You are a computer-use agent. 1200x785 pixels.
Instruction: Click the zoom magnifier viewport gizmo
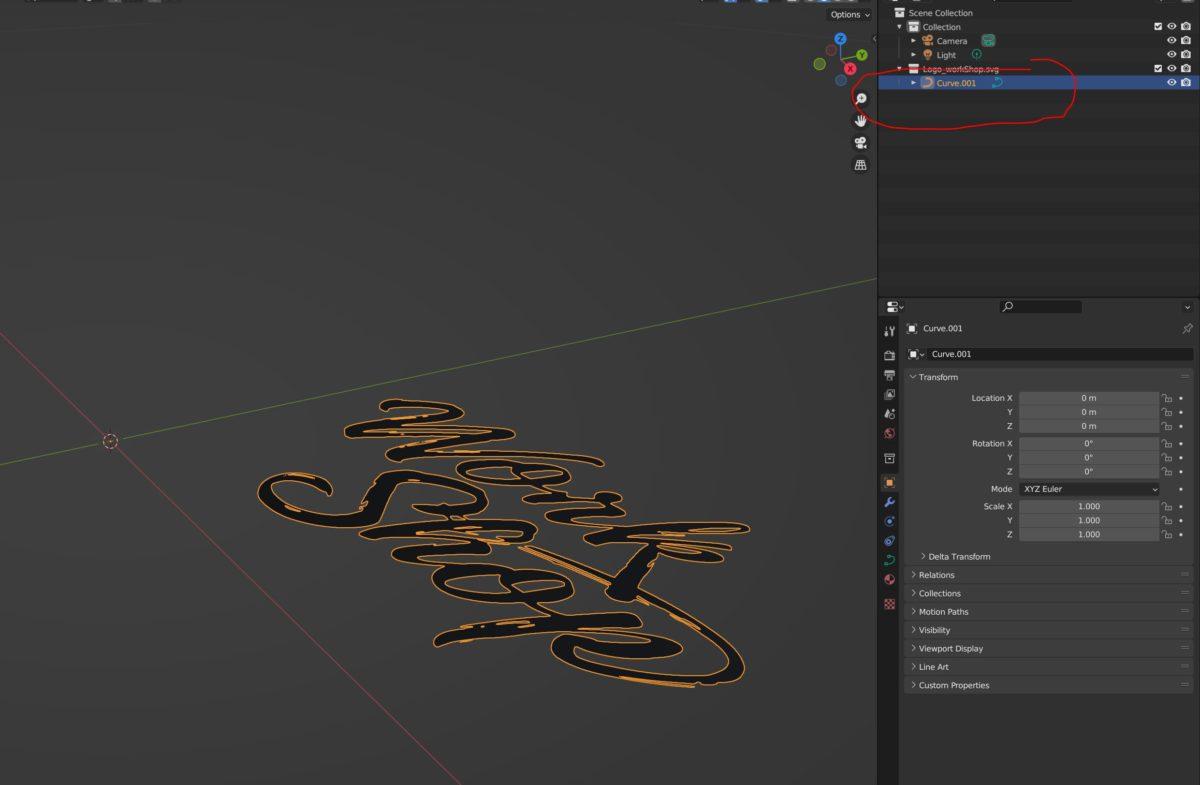(x=860, y=98)
